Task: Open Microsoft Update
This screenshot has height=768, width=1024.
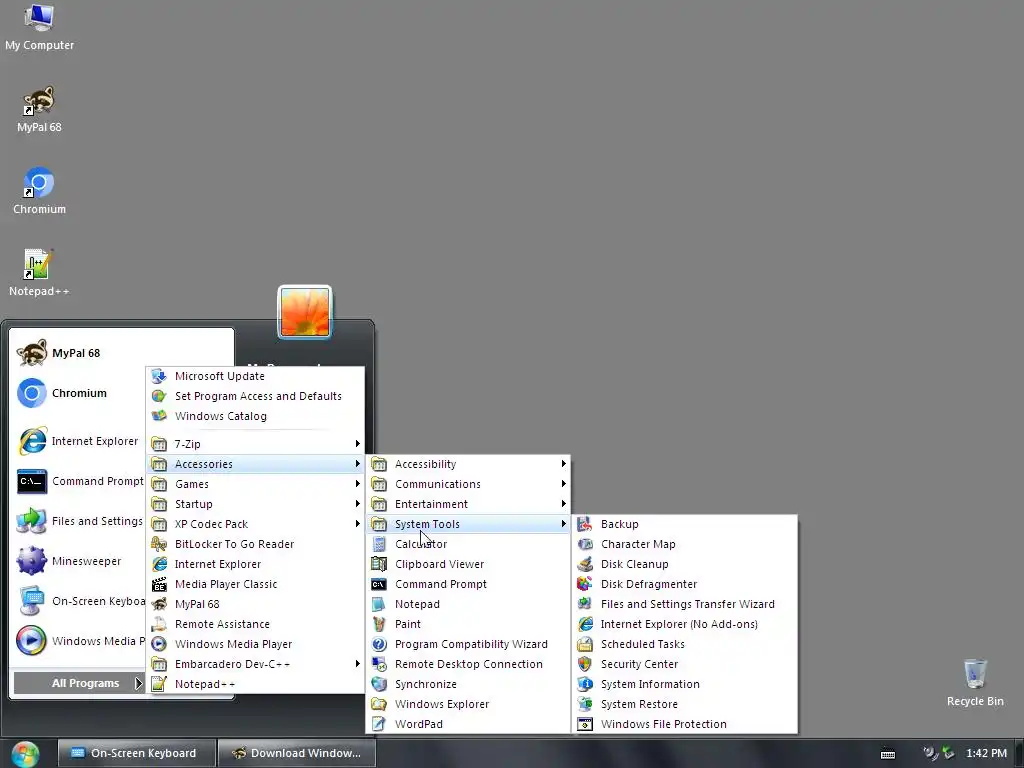Action: point(255,376)
